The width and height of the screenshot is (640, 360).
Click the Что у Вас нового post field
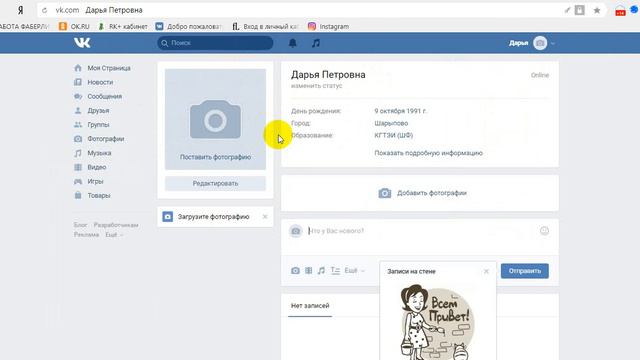coord(420,231)
